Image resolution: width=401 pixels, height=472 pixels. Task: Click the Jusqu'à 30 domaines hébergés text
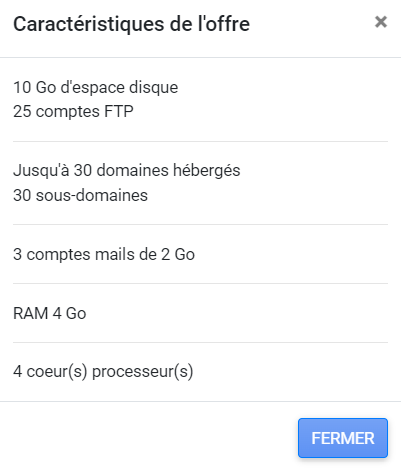click(x=127, y=171)
